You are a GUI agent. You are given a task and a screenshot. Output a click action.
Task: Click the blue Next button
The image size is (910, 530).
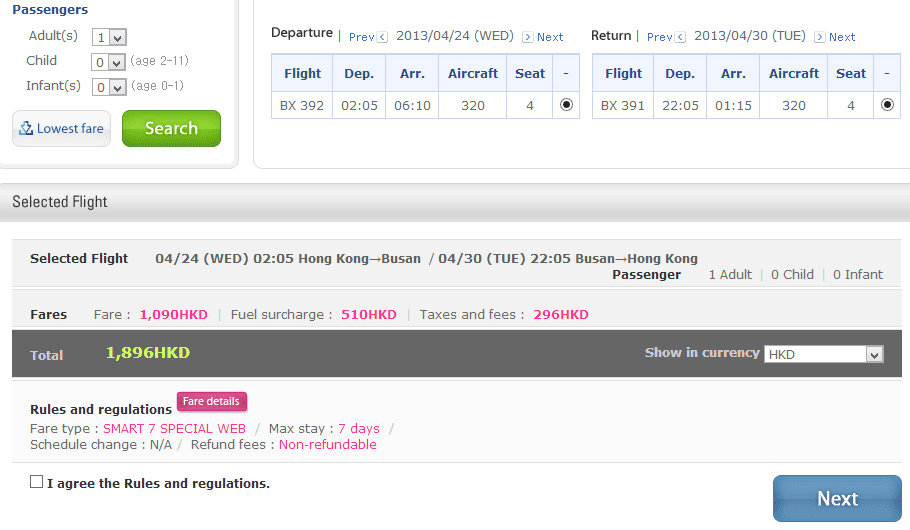pos(837,498)
